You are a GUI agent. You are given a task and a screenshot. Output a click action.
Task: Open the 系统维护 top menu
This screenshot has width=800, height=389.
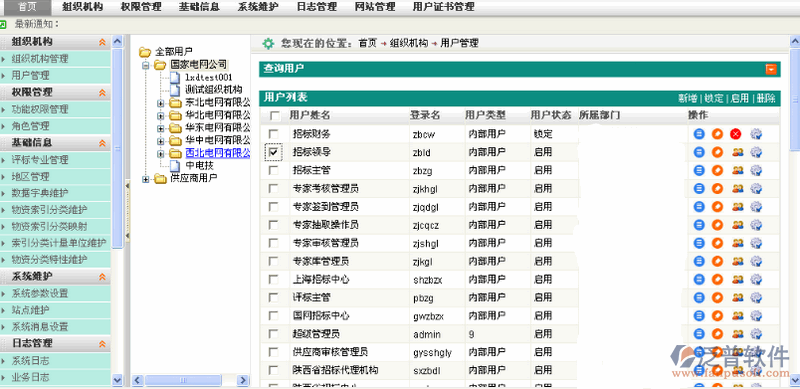258,7
